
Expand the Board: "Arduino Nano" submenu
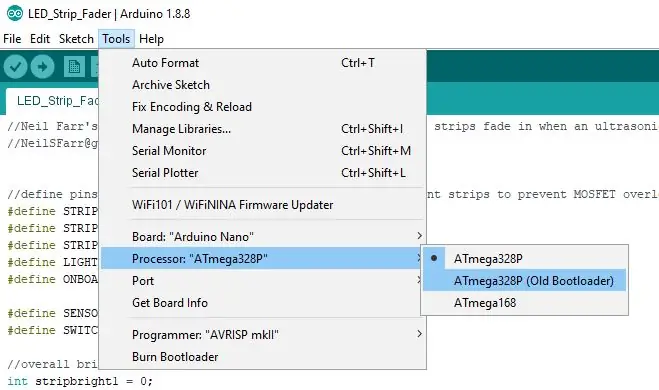pyautogui.click(x=263, y=237)
